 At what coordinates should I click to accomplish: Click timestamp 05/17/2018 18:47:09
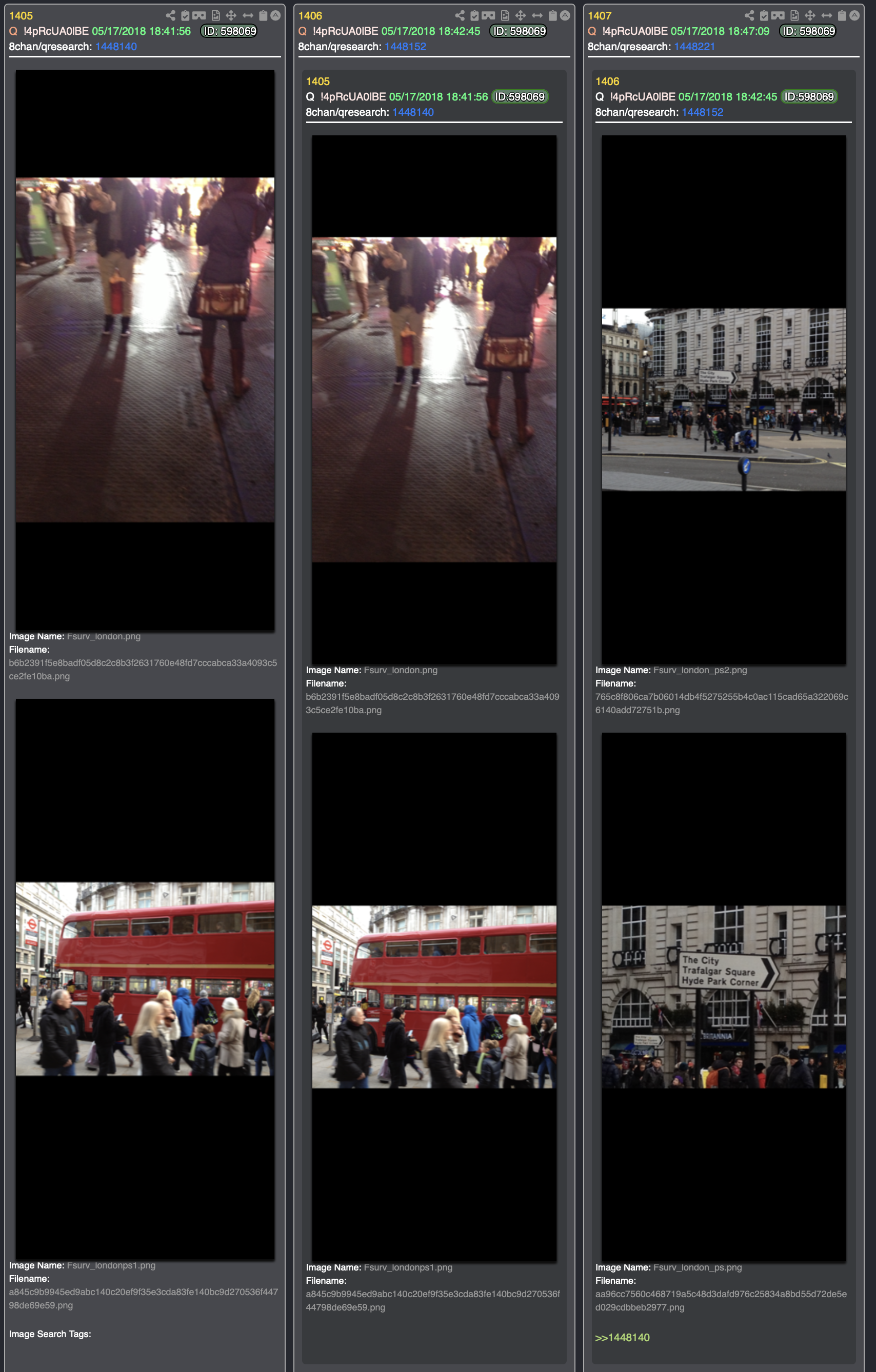[x=720, y=31]
